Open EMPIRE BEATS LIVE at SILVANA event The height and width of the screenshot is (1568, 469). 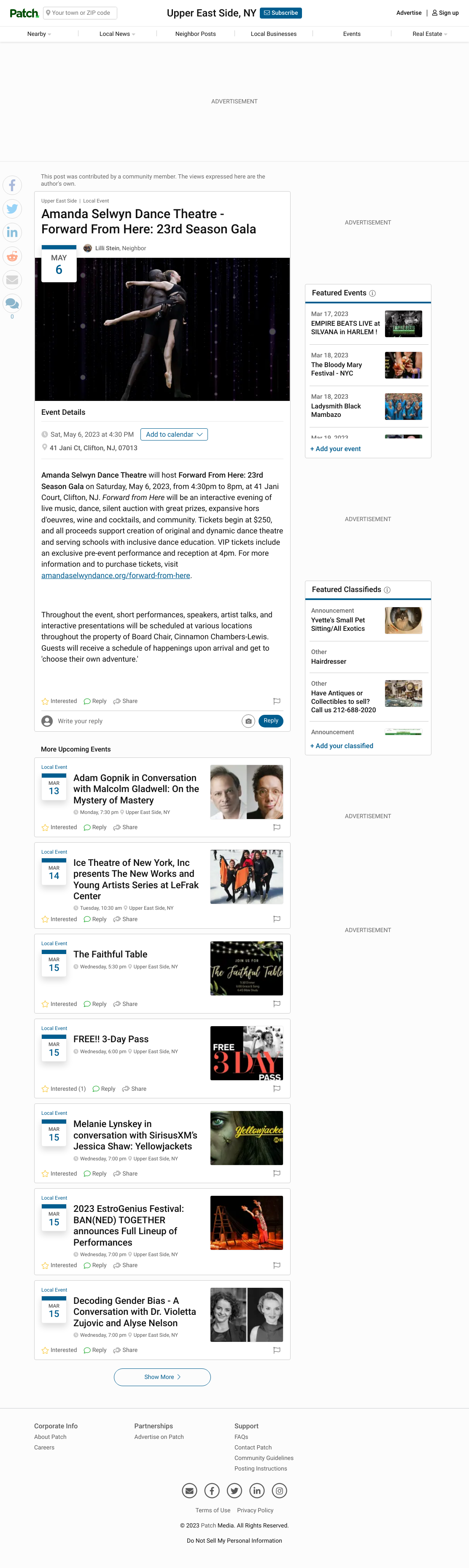345,328
